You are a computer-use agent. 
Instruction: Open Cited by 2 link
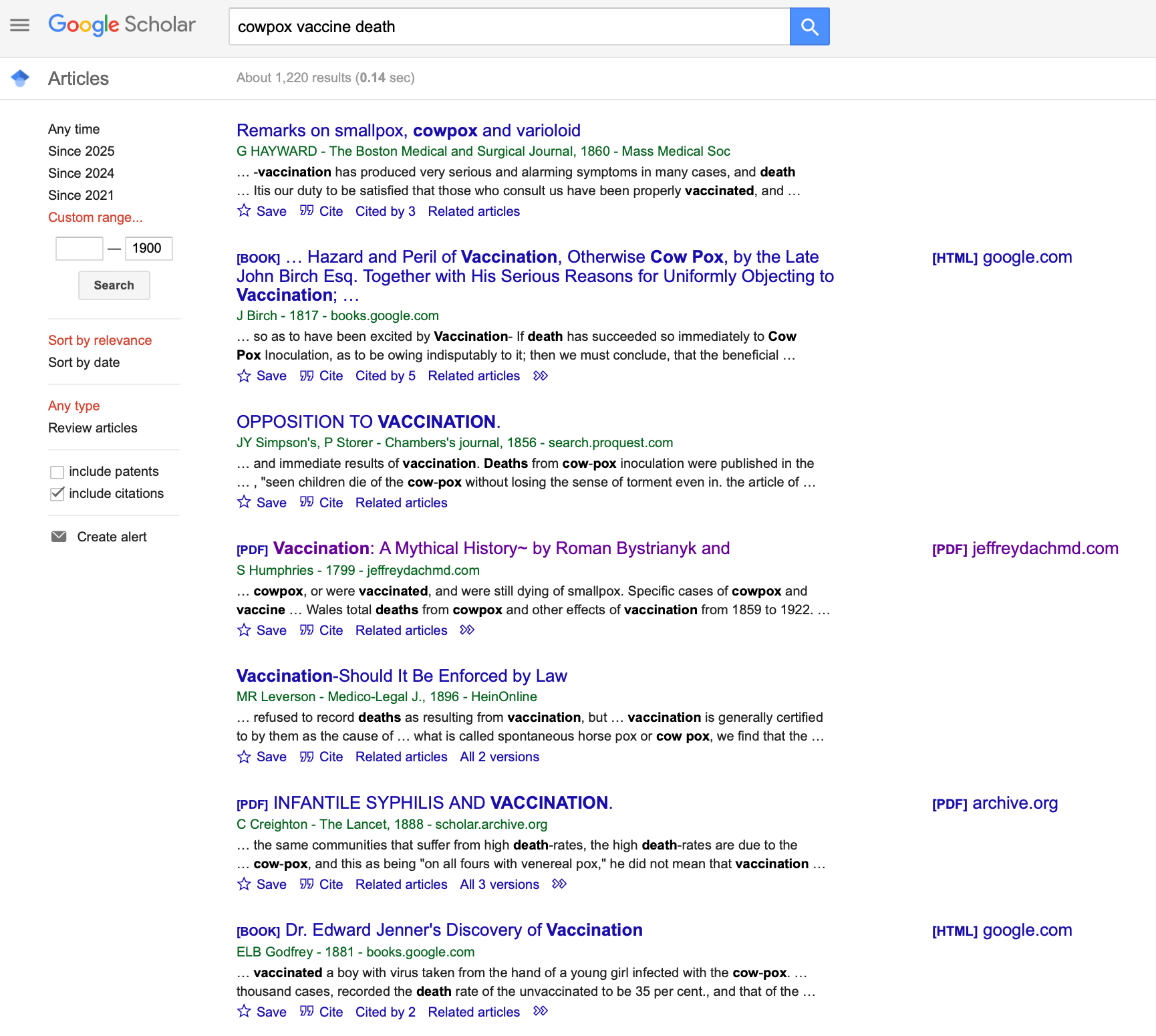tap(386, 1012)
